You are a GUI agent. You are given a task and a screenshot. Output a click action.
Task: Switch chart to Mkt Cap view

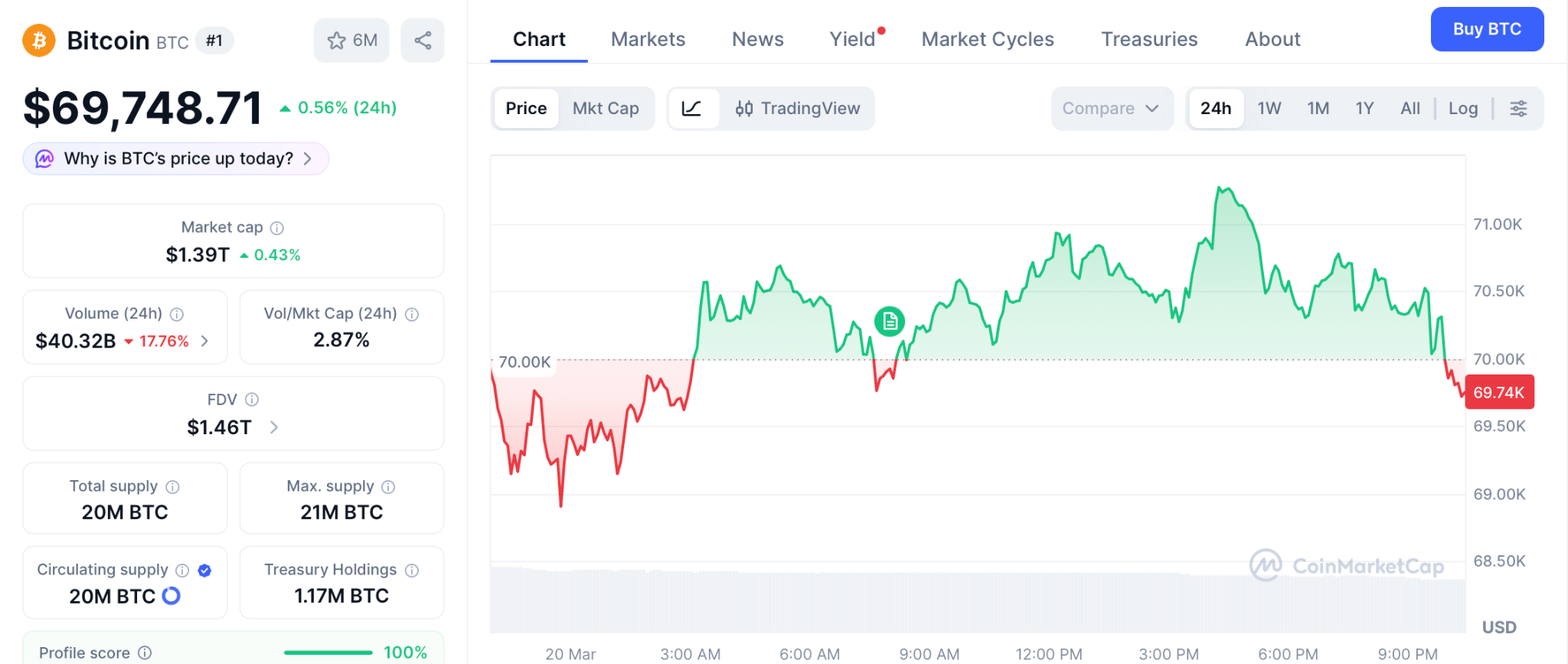(x=606, y=109)
